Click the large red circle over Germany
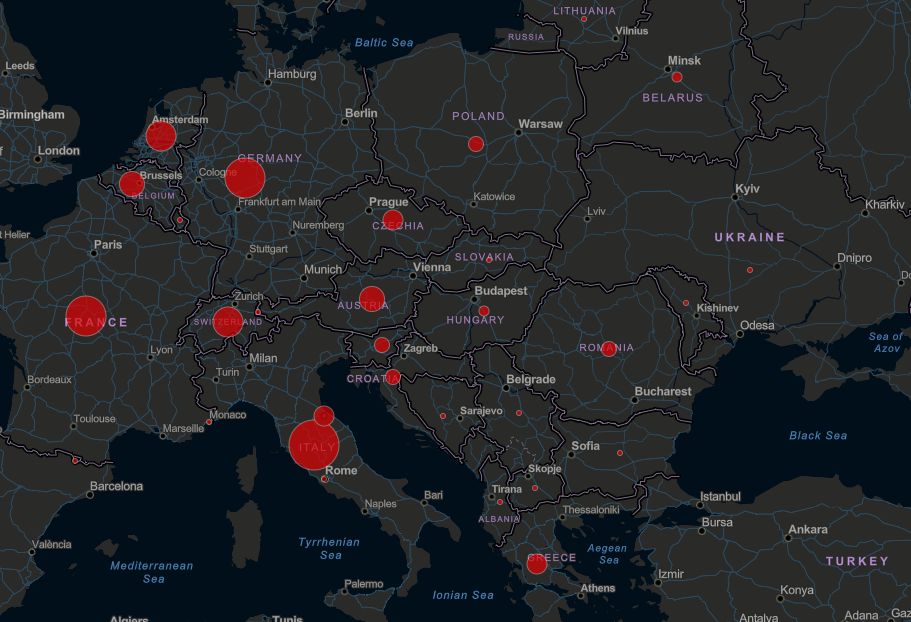 point(245,178)
